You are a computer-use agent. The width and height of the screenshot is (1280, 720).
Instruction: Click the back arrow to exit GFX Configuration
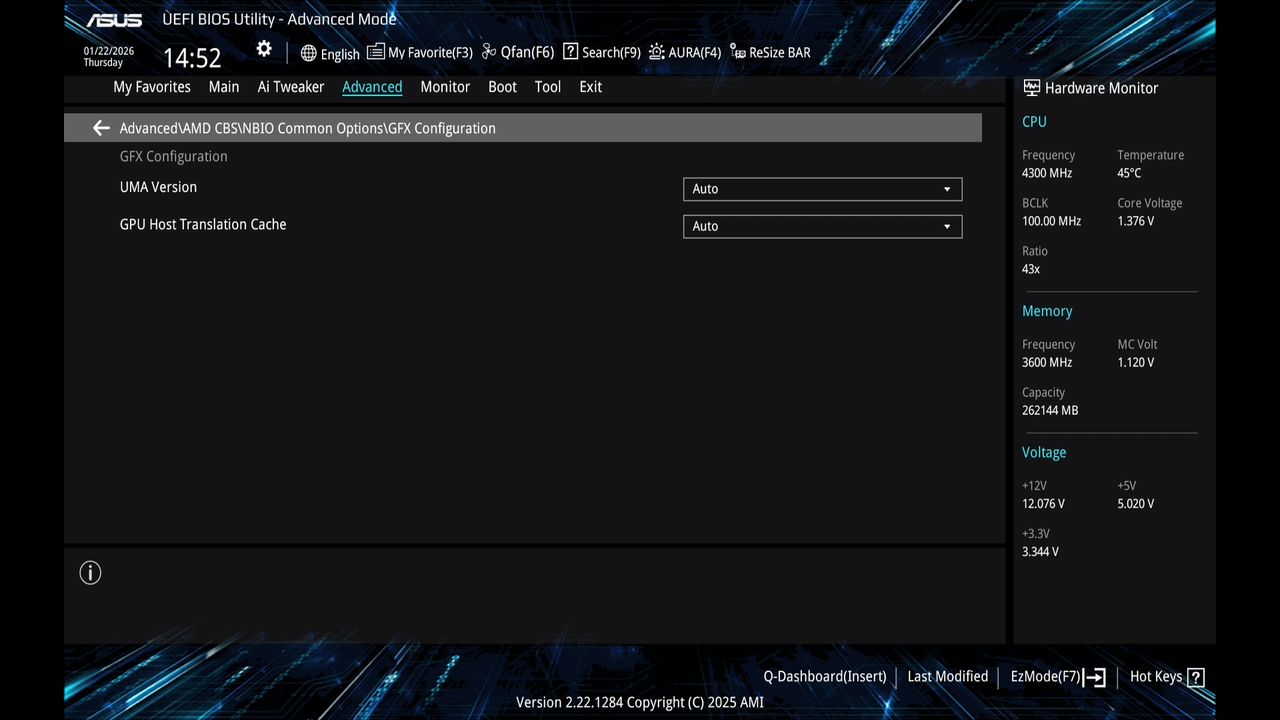(x=100, y=128)
